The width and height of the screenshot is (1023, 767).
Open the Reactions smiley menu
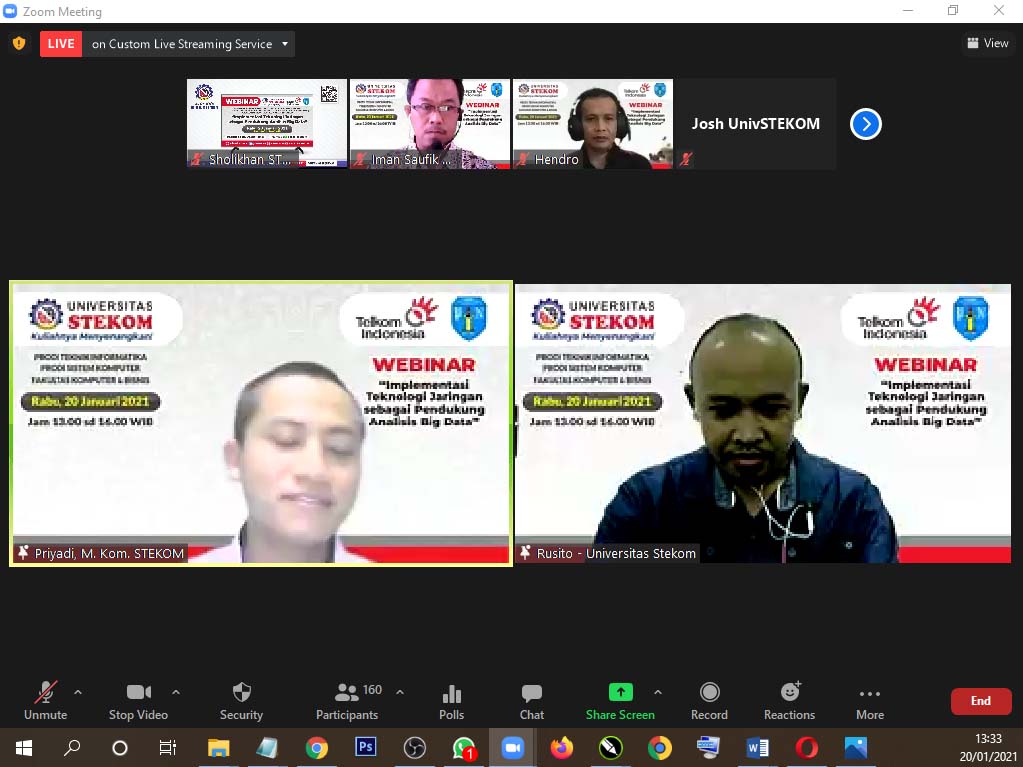789,701
